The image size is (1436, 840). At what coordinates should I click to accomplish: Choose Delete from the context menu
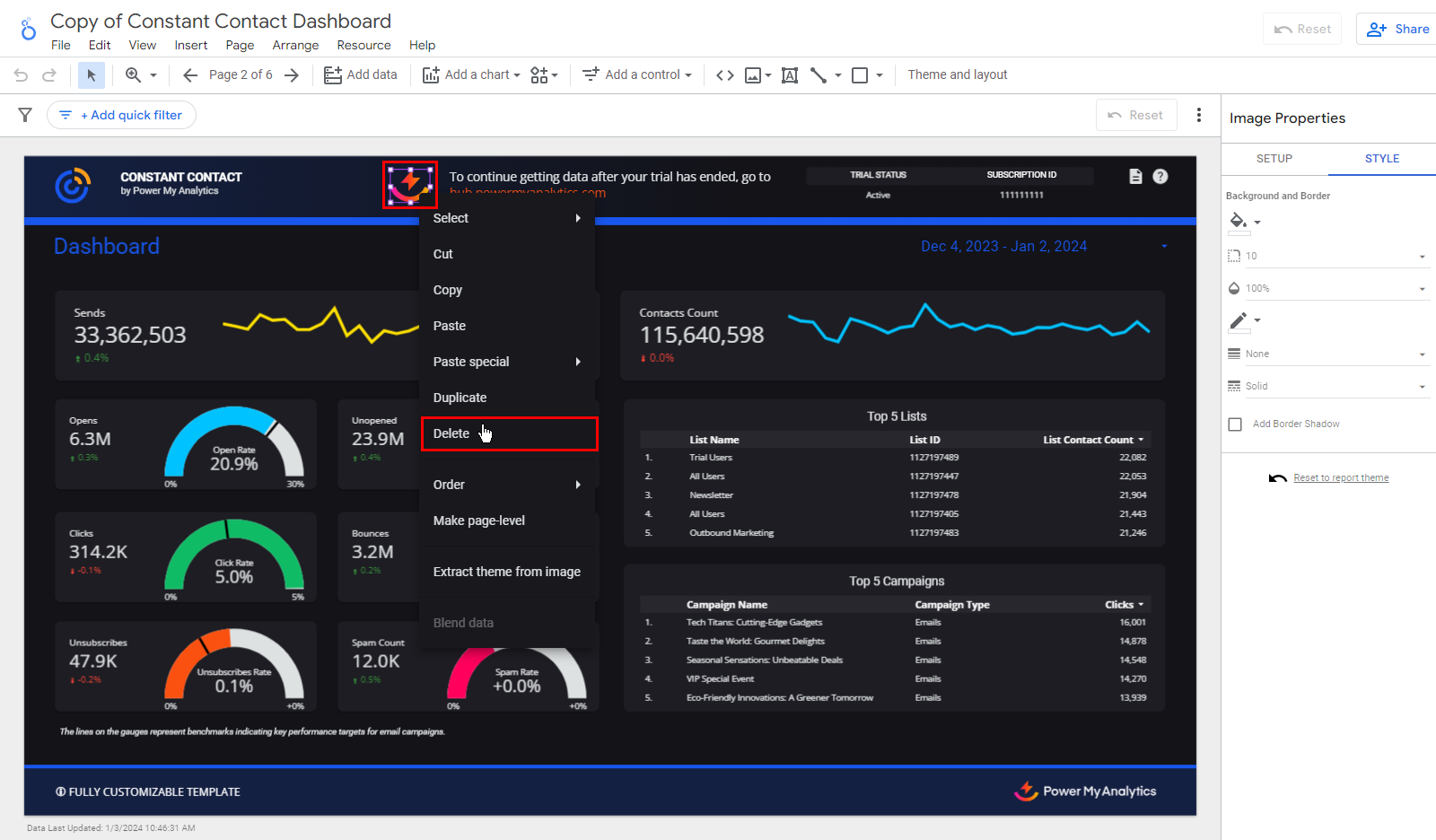(x=451, y=434)
